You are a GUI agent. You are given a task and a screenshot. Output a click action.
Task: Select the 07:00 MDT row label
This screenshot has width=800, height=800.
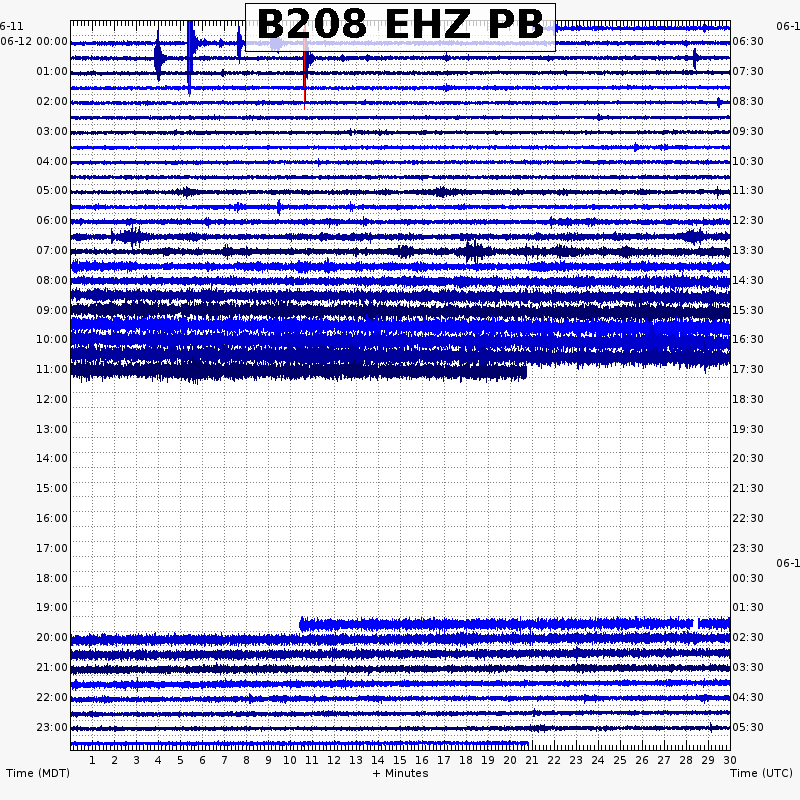click(52, 251)
